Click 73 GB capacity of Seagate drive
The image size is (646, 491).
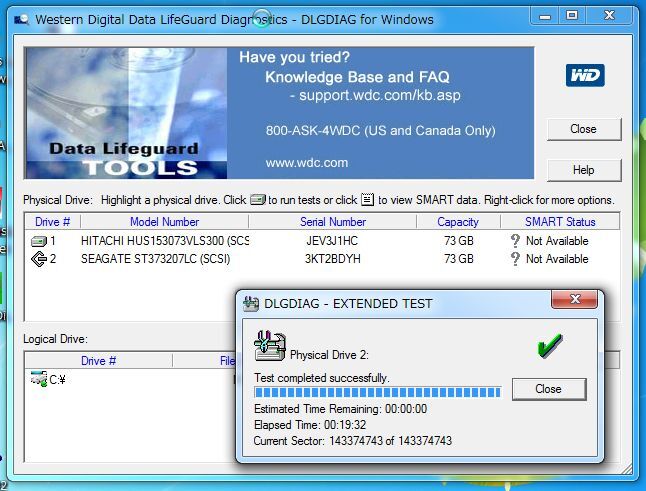tap(459, 259)
